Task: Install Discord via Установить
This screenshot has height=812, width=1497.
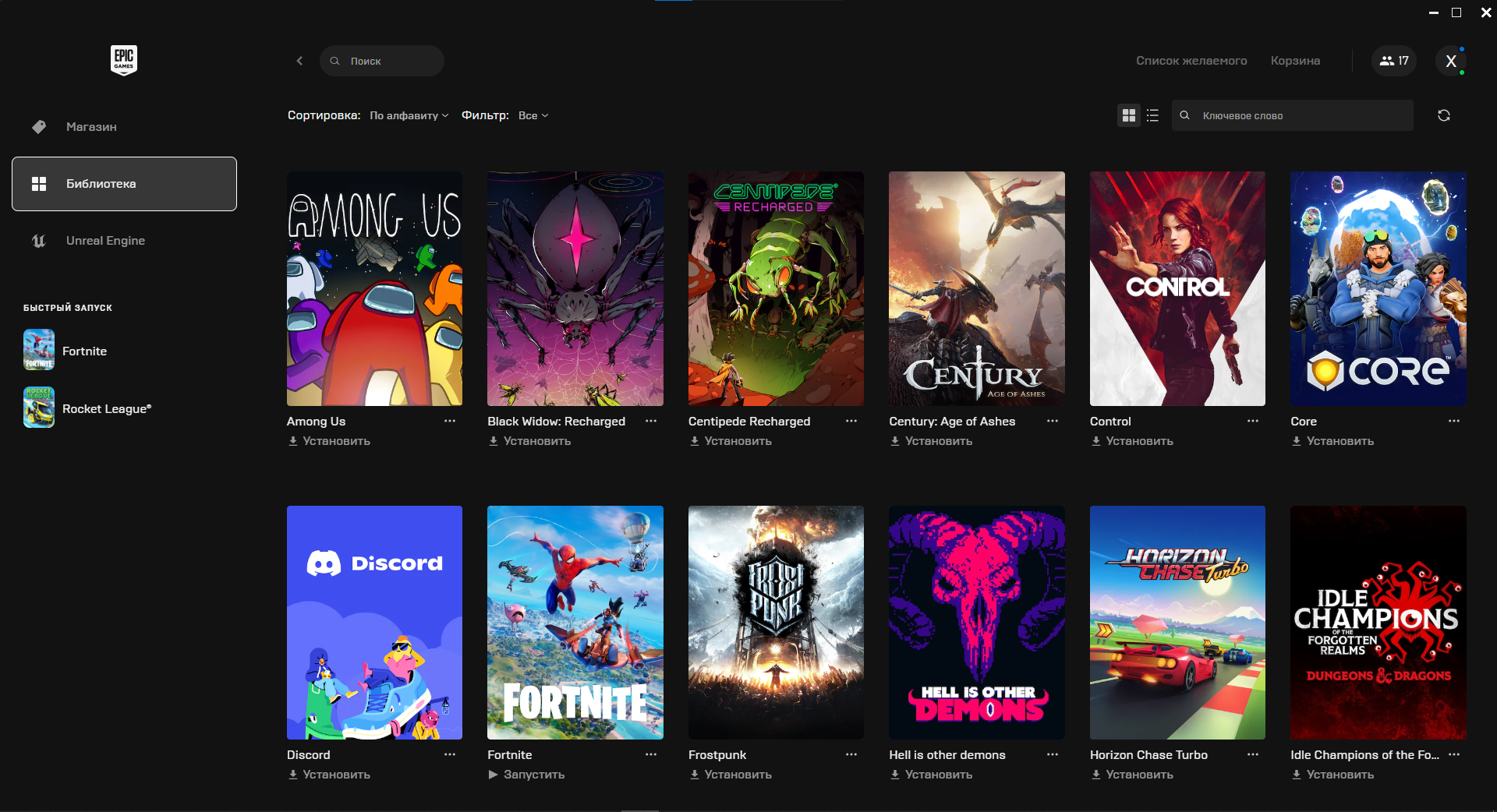Action: tap(329, 775)
